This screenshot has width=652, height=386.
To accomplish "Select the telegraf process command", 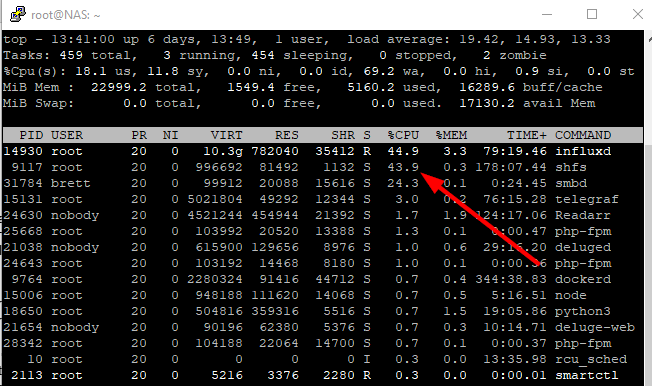I will (x=587, y=199).
